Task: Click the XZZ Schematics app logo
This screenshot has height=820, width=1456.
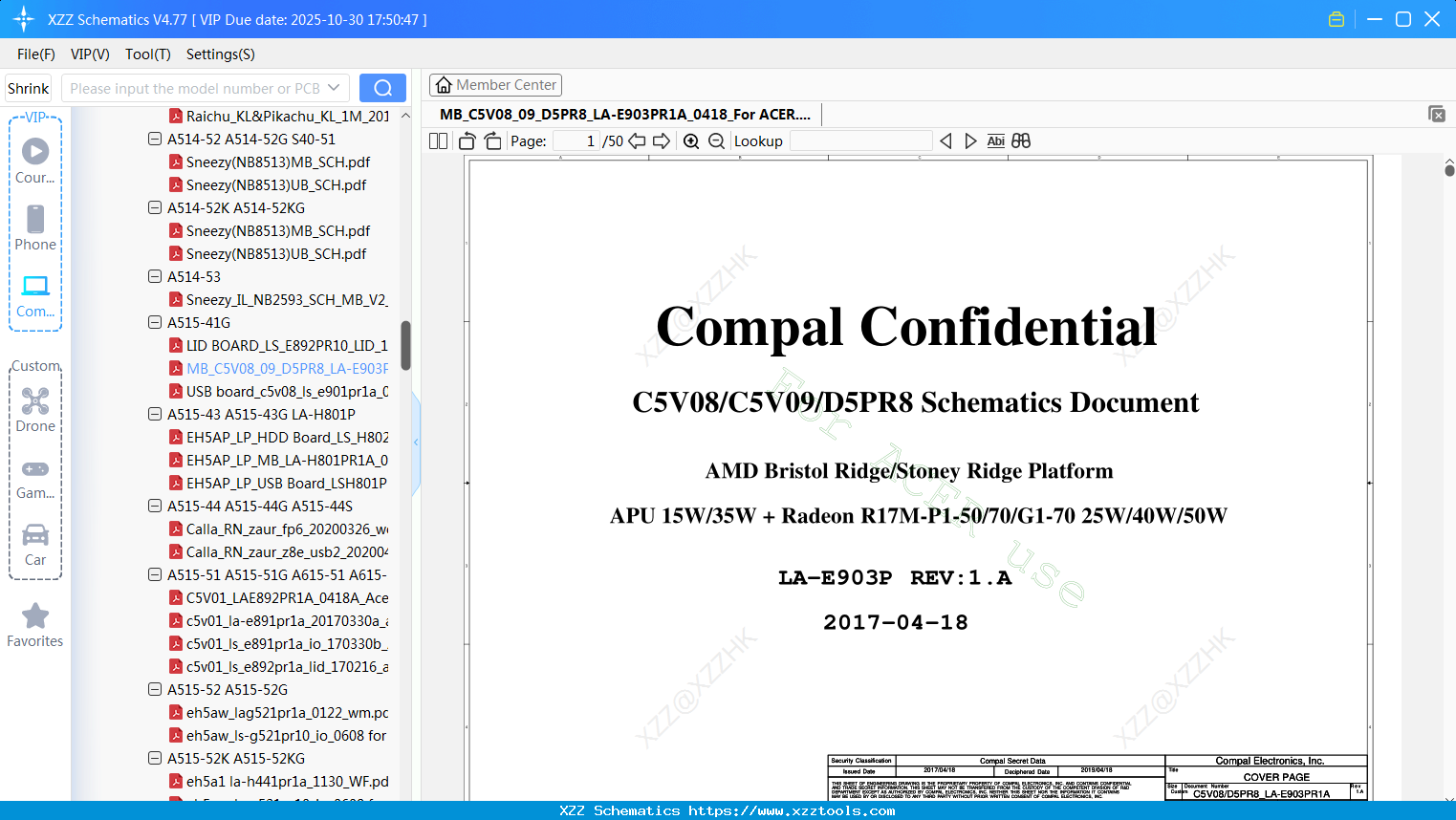Action: pos(23,19)
